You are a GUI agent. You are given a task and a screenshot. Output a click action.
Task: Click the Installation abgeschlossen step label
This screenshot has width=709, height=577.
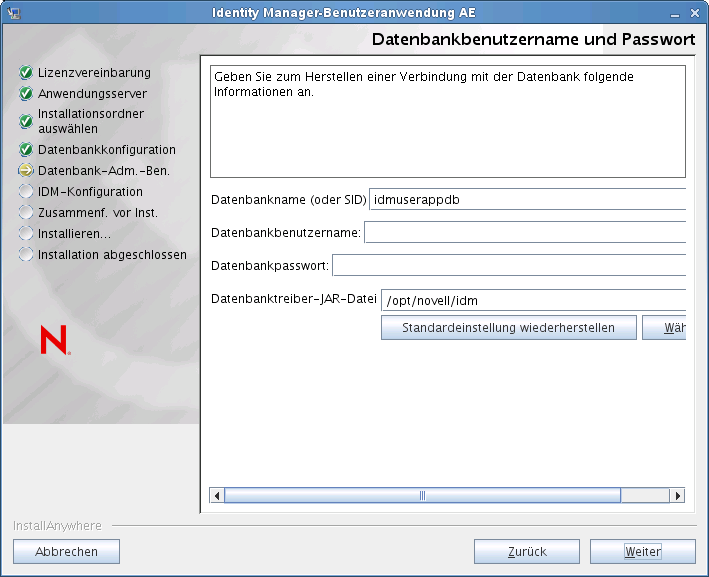pos(112,255)
